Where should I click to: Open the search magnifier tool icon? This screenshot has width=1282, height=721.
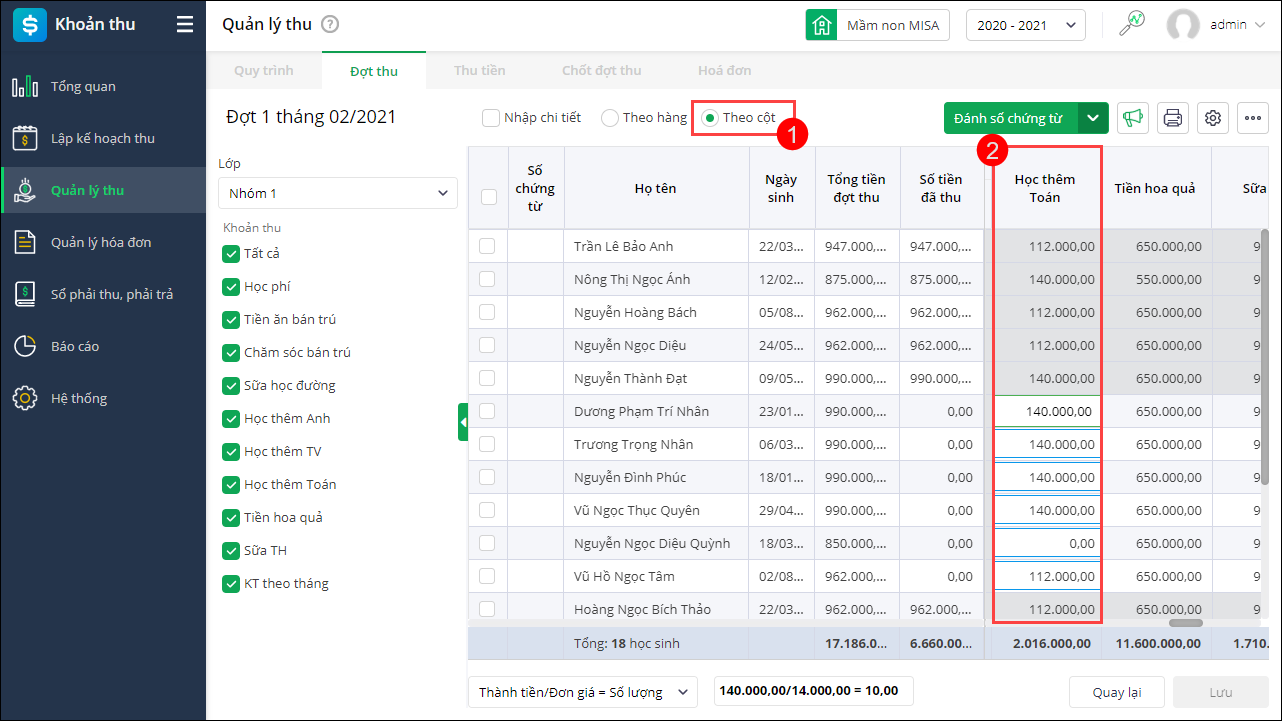[1131, 25]
